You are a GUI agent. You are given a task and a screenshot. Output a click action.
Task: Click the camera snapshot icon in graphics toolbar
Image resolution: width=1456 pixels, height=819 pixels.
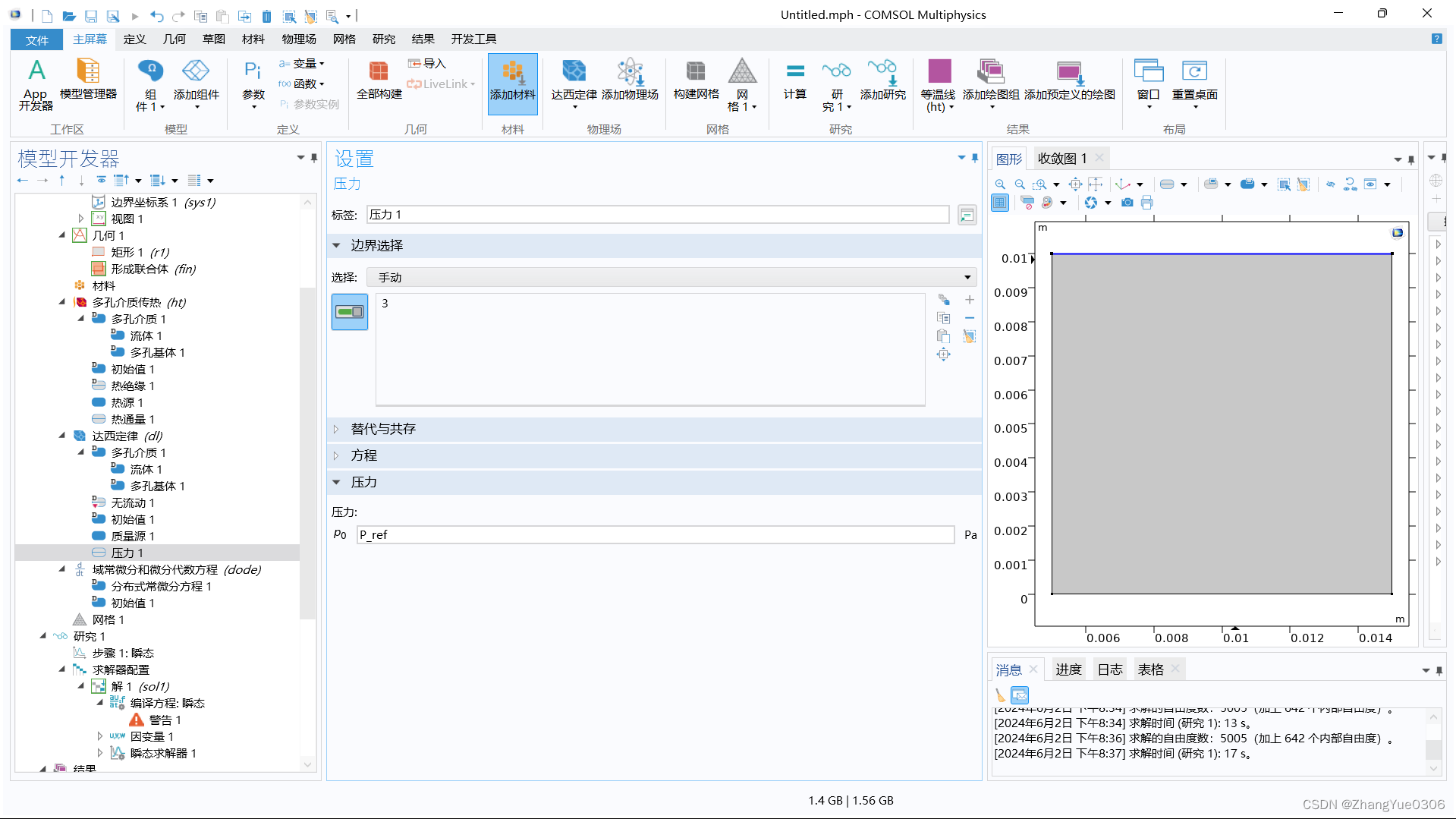(x=1127, y=203)
